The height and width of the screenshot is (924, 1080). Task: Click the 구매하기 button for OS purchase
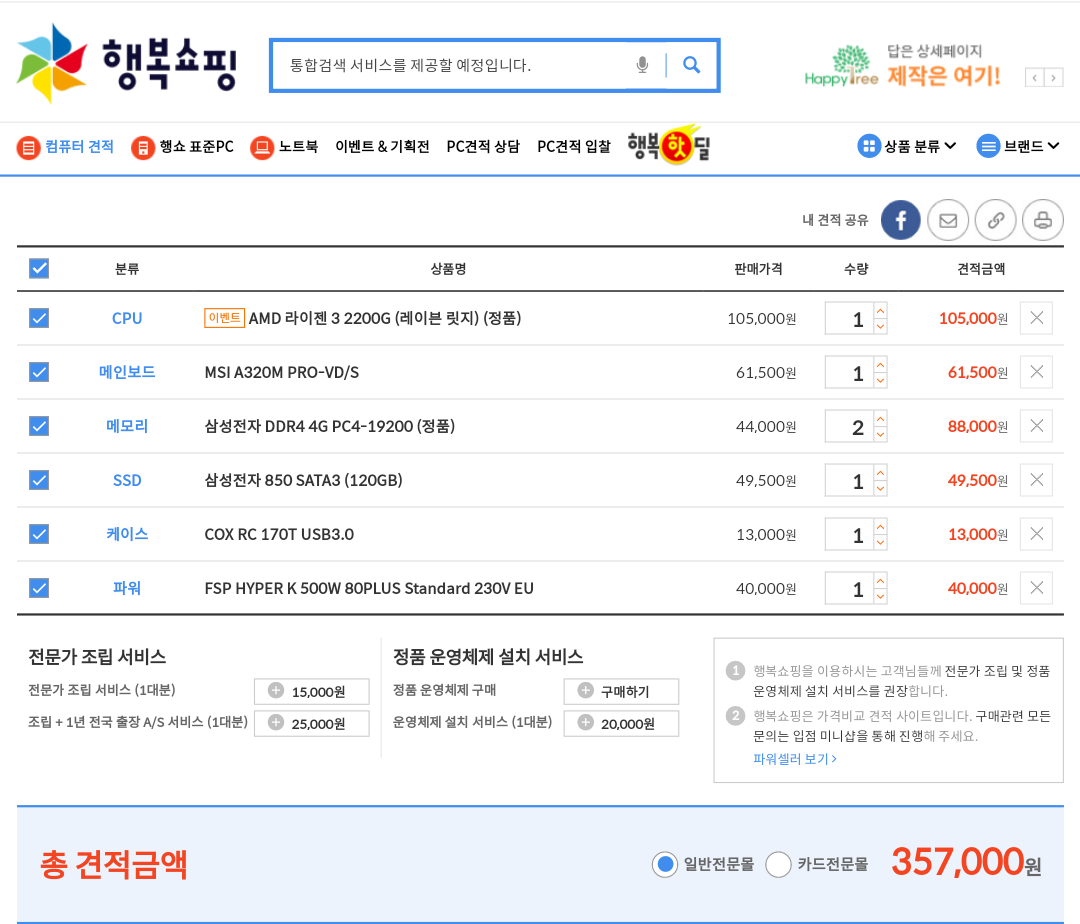621,691
